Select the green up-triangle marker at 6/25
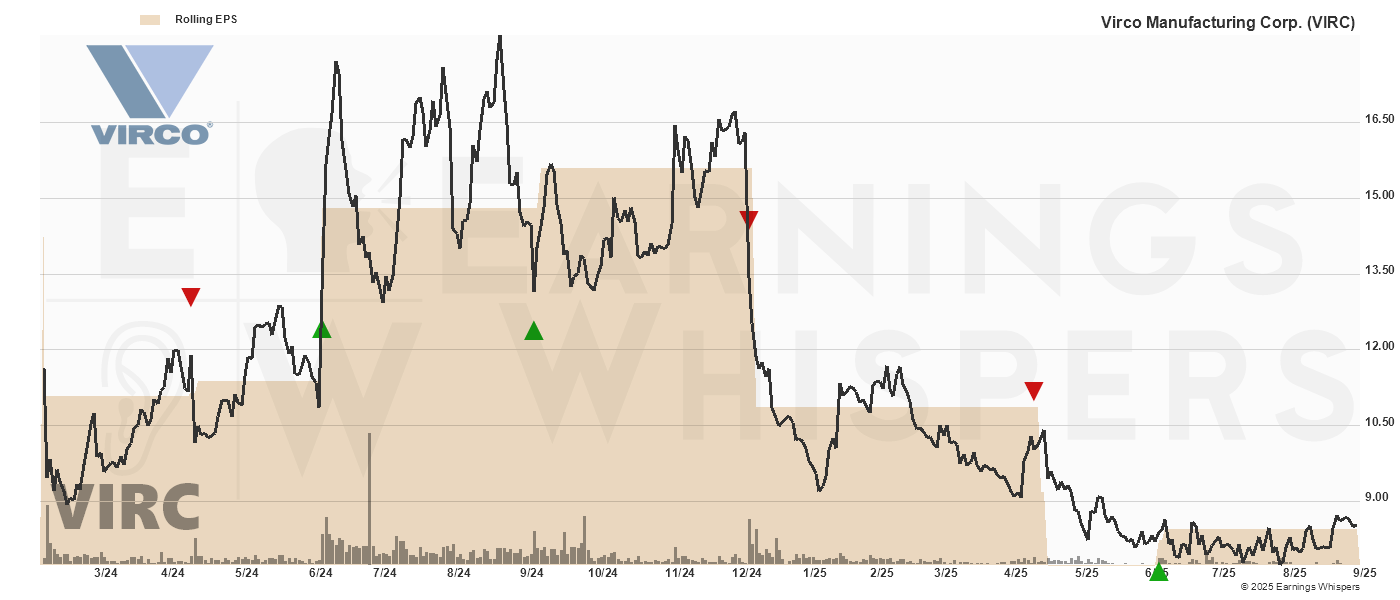1400x600 pixels. tap(1158, 572)
